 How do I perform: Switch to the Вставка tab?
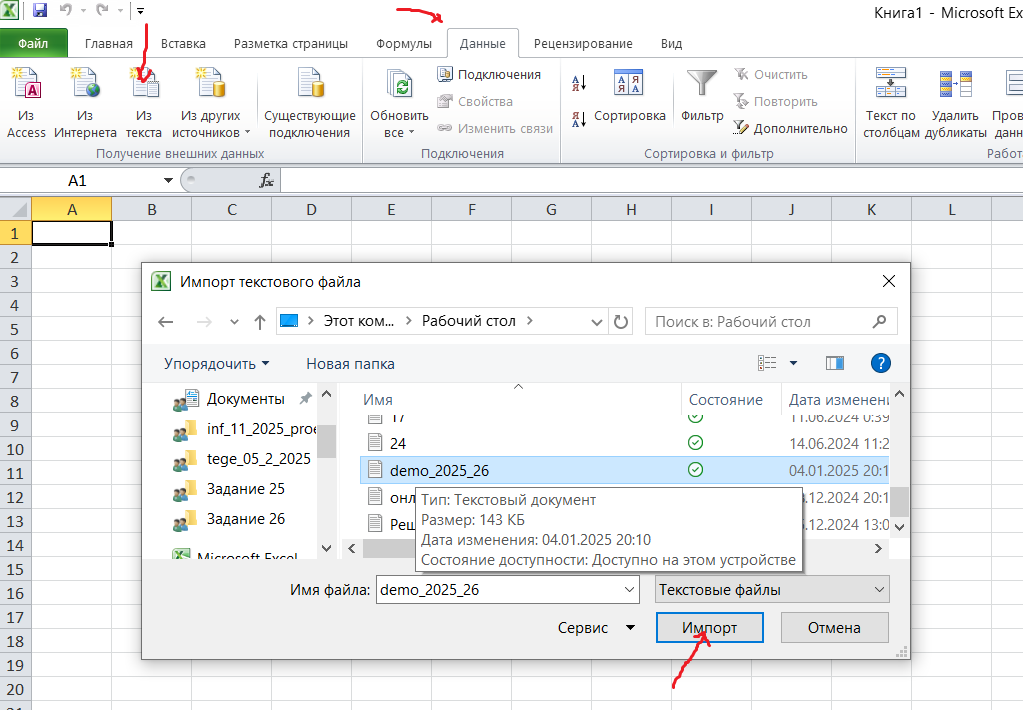[x=183, y=44]
